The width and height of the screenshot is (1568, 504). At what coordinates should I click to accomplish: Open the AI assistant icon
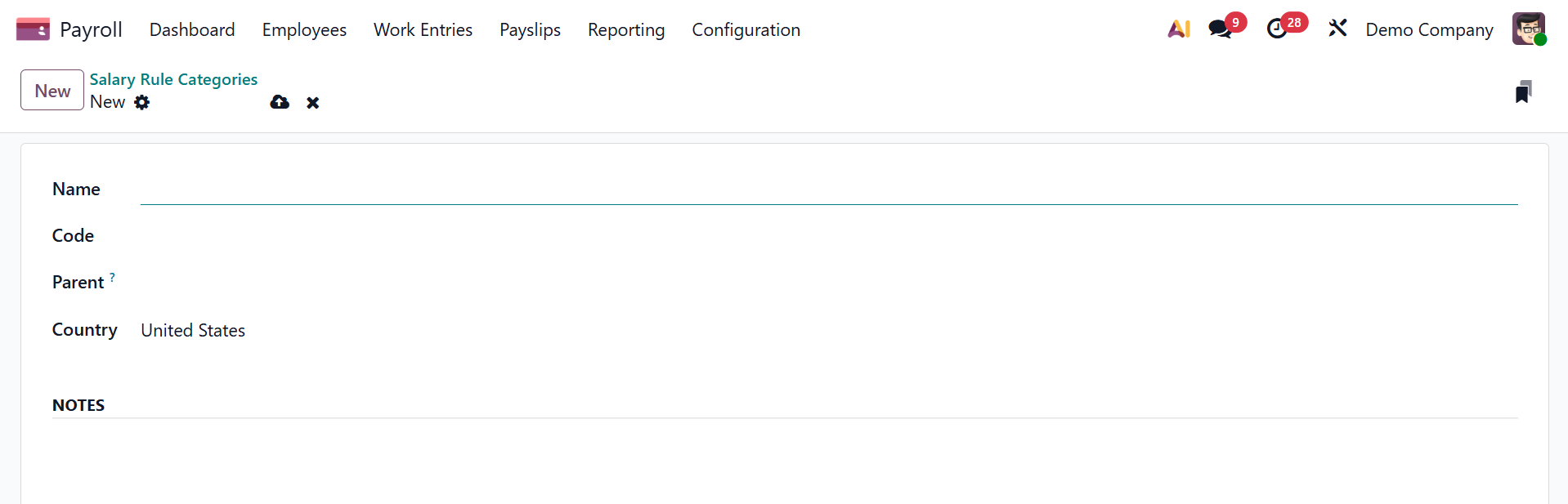click(1178, 29)
